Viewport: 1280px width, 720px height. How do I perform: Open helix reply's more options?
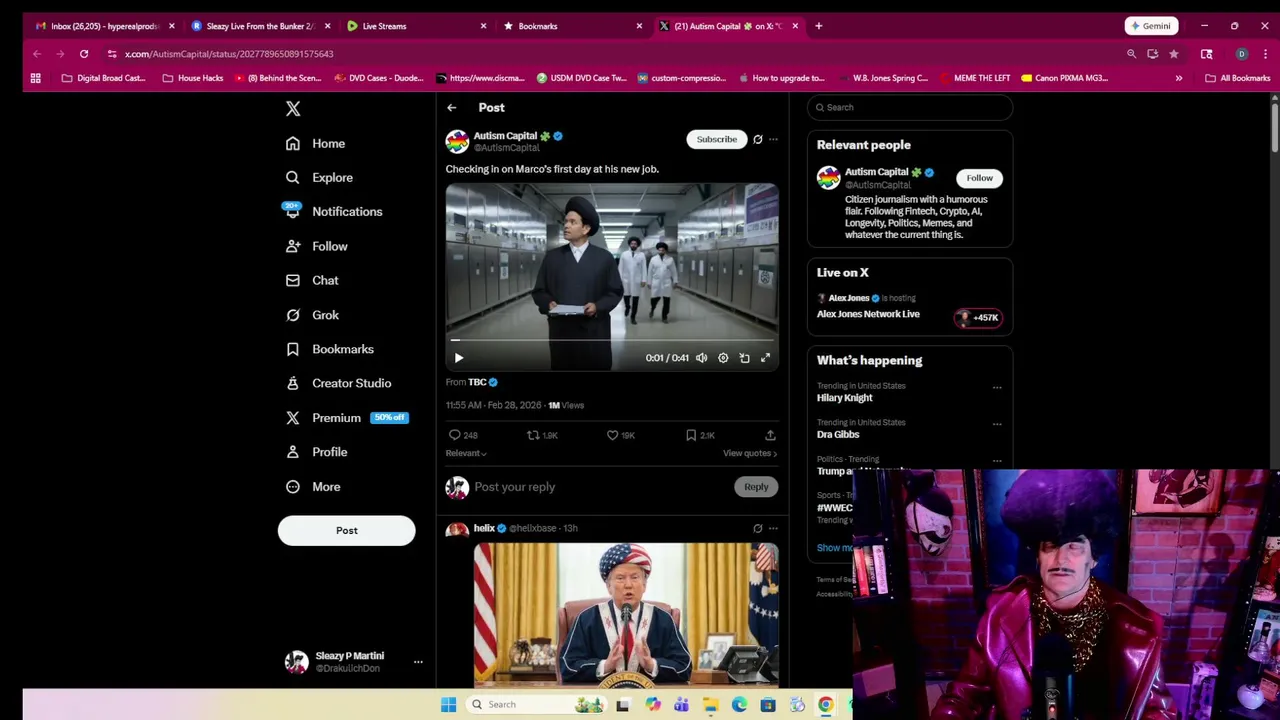tap(773, 528)
